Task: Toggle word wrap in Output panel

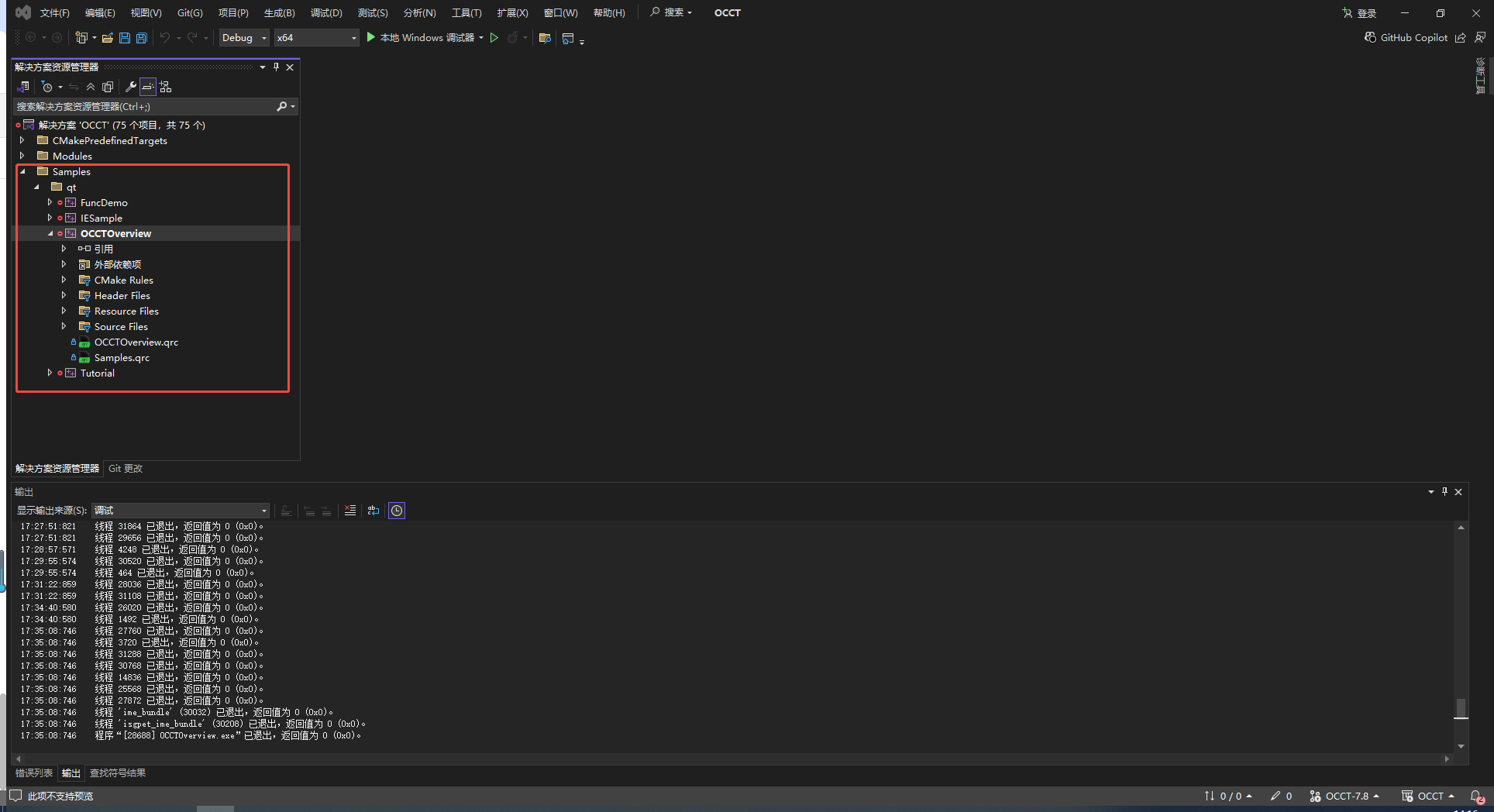Action: point(373,511)
